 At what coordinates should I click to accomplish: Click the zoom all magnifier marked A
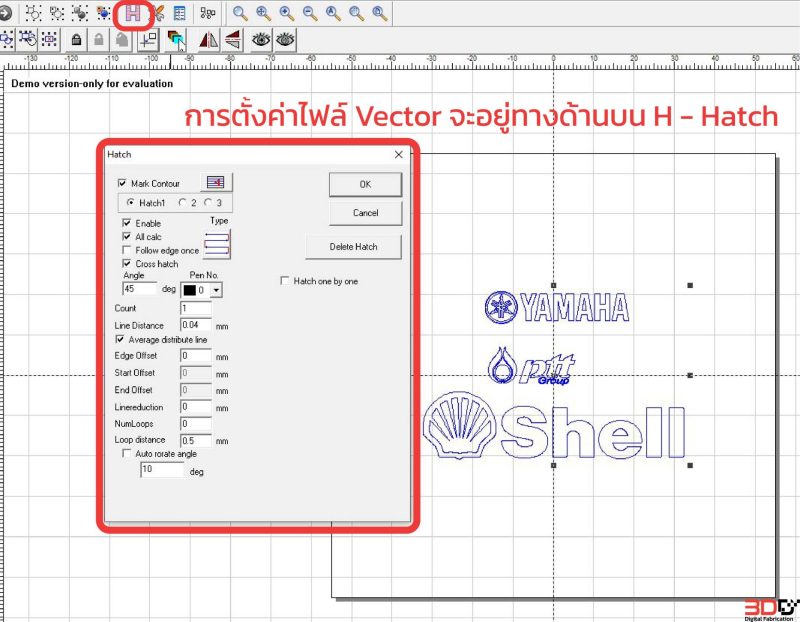(x=333, y=13)
